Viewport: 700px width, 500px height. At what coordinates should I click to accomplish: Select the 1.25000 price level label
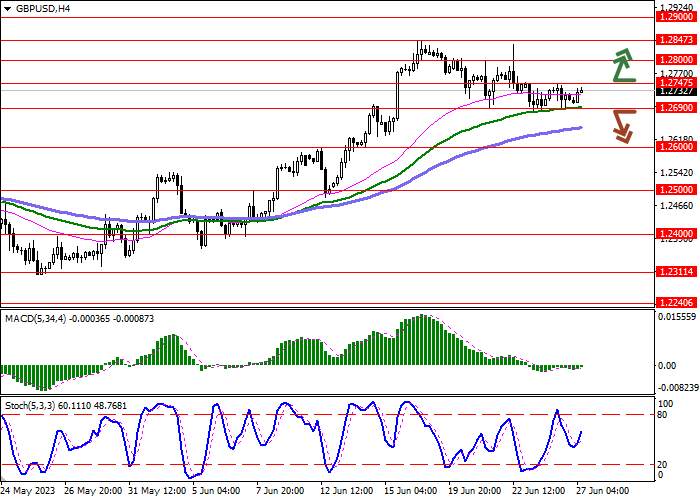click(676, 190)
